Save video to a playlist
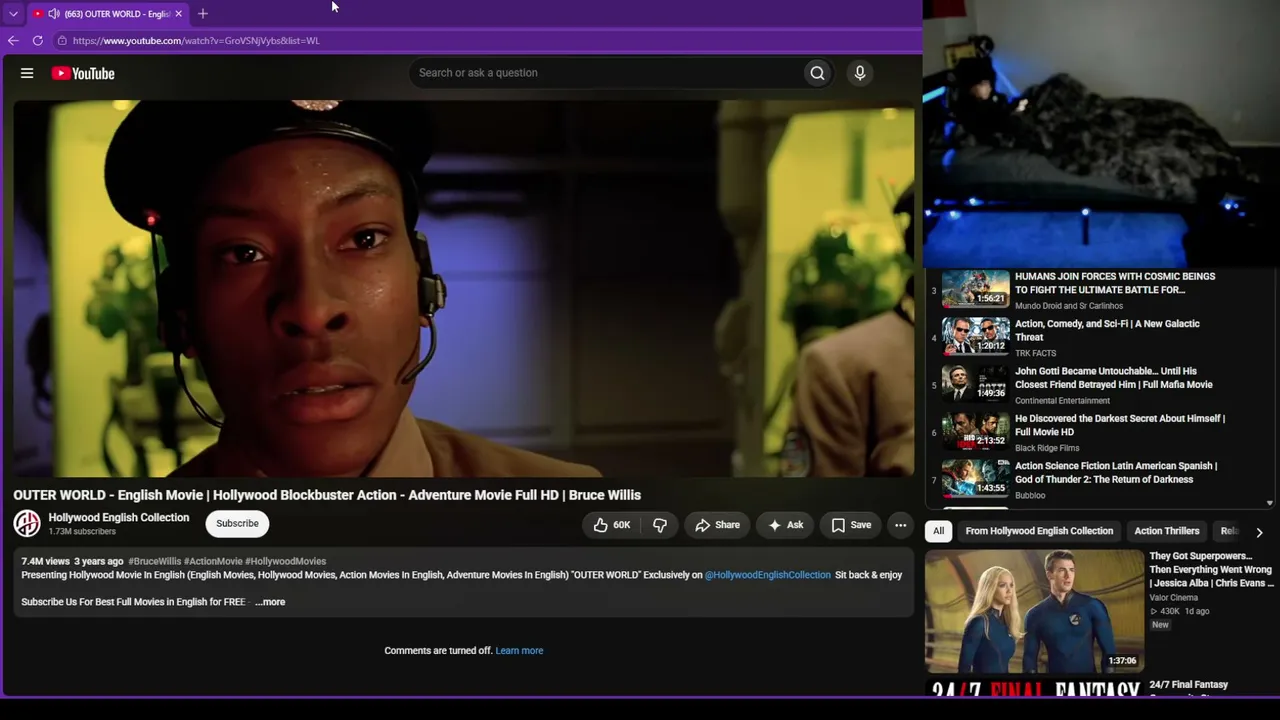Screen dimensions: 1280x720 851,525
